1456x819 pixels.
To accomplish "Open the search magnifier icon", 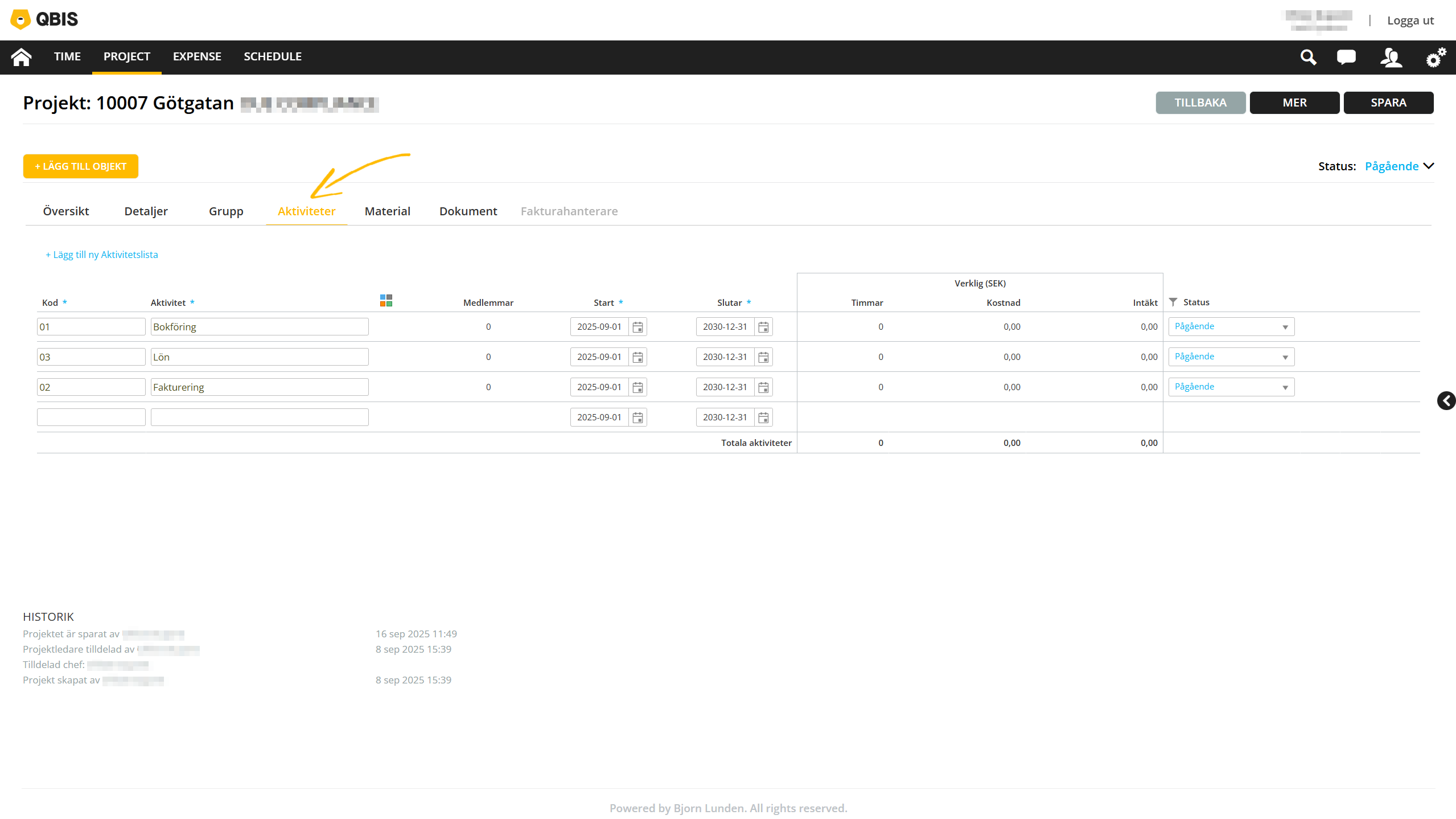I will [1308, 57].
